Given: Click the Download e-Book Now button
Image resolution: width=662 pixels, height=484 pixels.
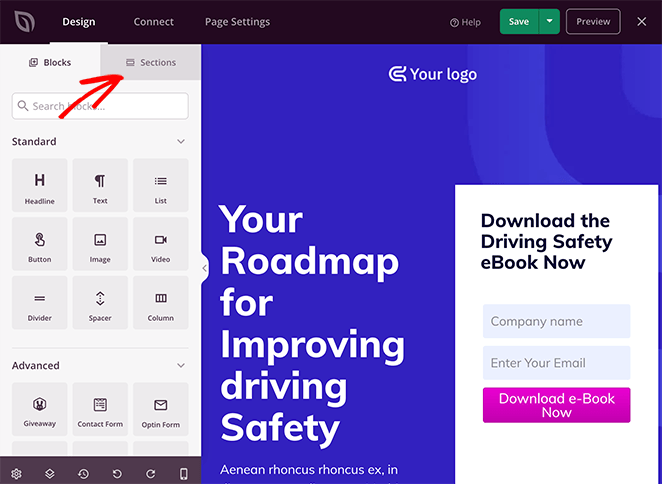Looking at the screenshot, I should point(556,405).
